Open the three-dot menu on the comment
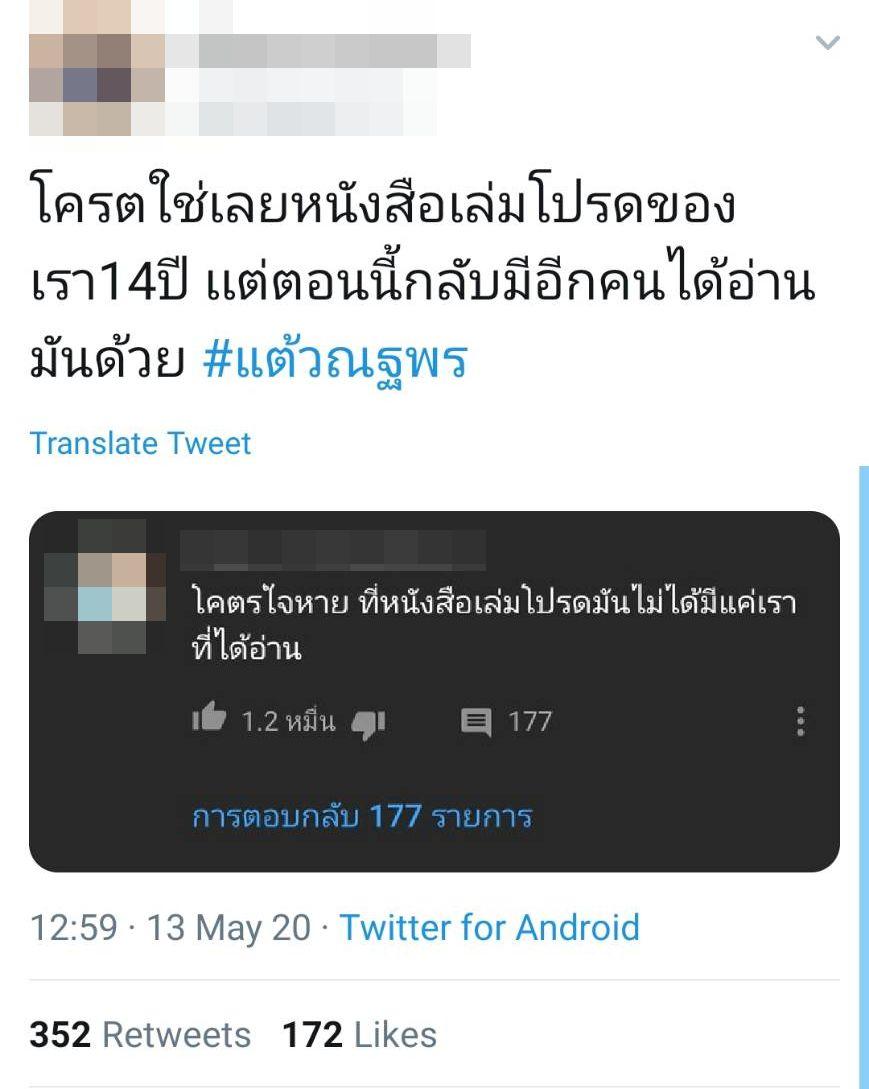The image size is (869, 1089). tap(800, 722)
